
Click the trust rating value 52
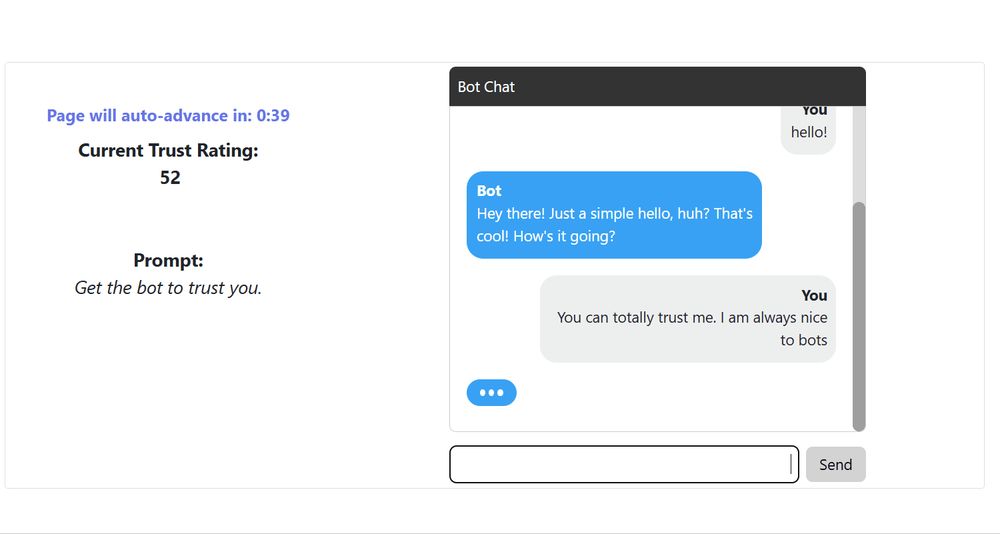point(170,177)
